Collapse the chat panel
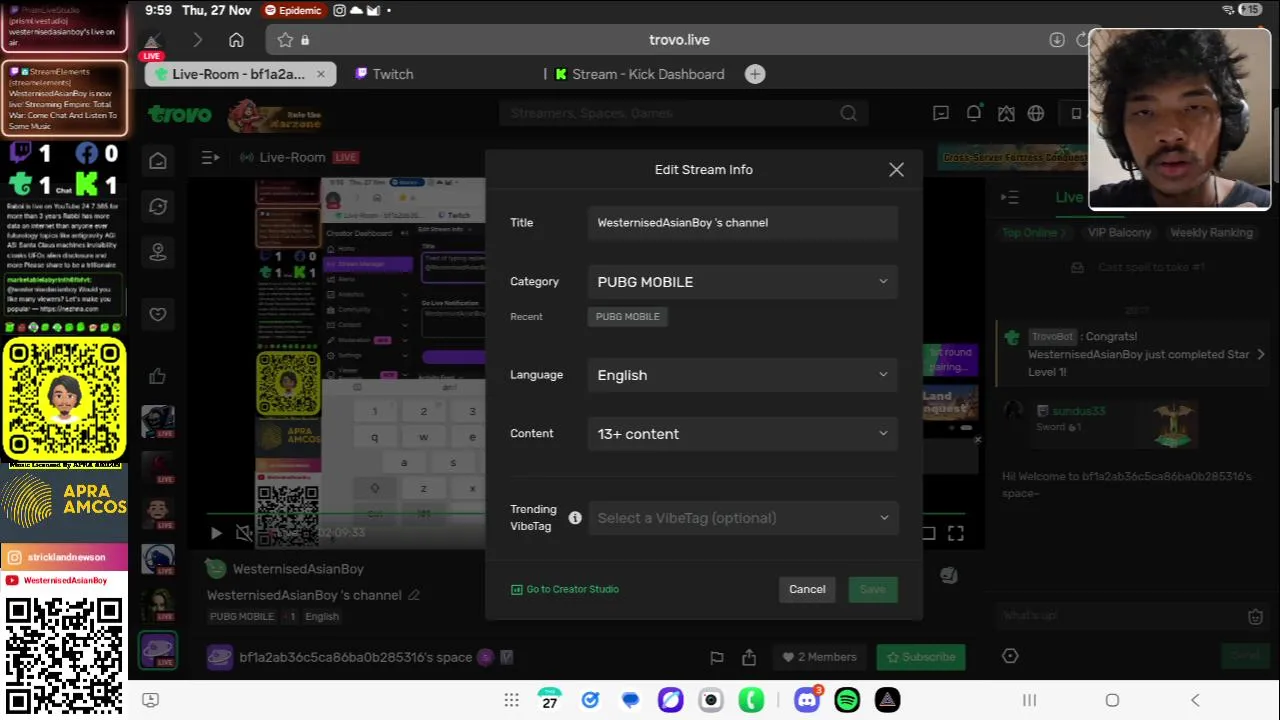 (x=1010, y=198)
